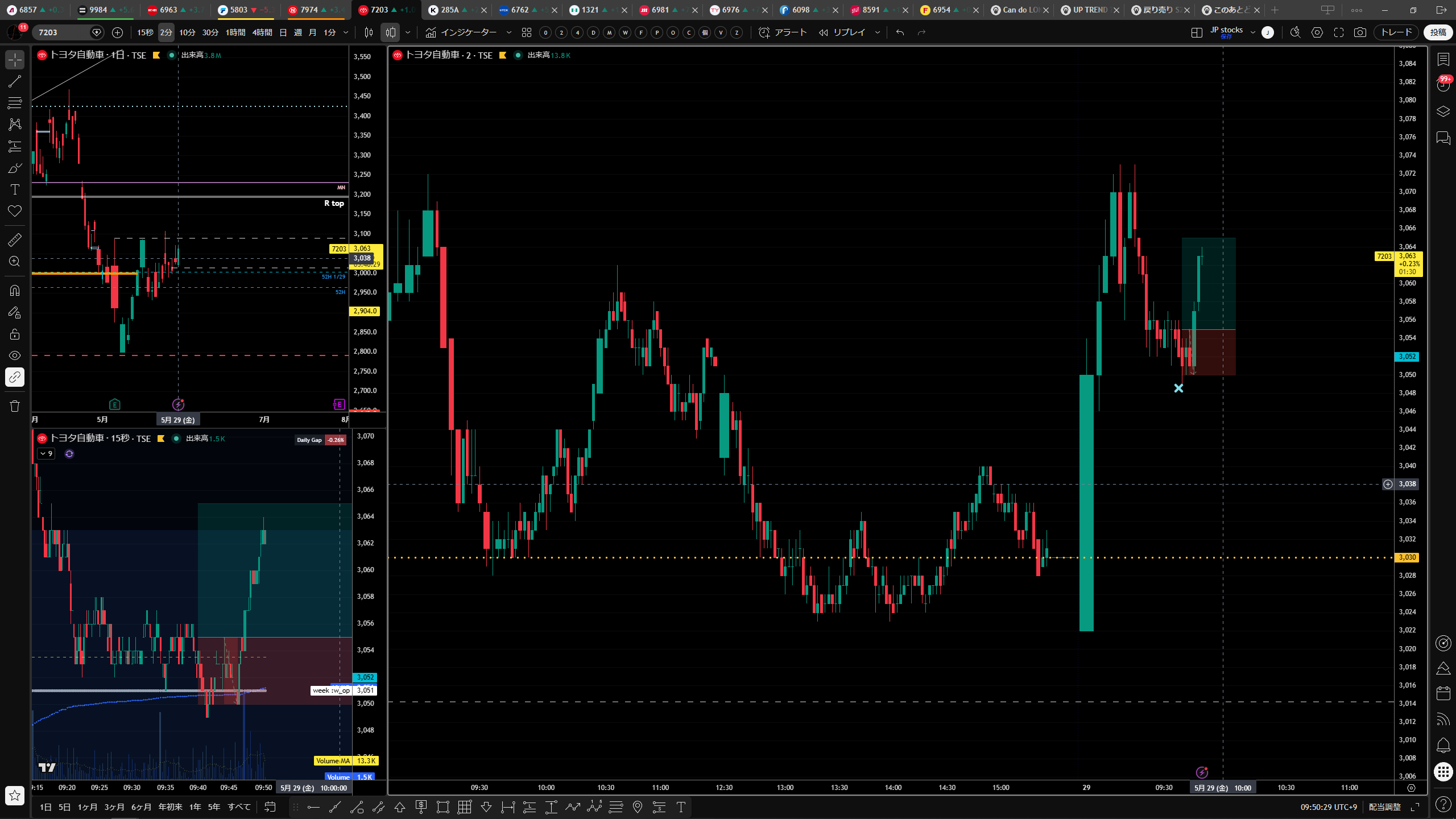Open the alerts bell in right sidebar
Image resolution: width=1456 pixels, height=819 pixels.
[1443, 745]
